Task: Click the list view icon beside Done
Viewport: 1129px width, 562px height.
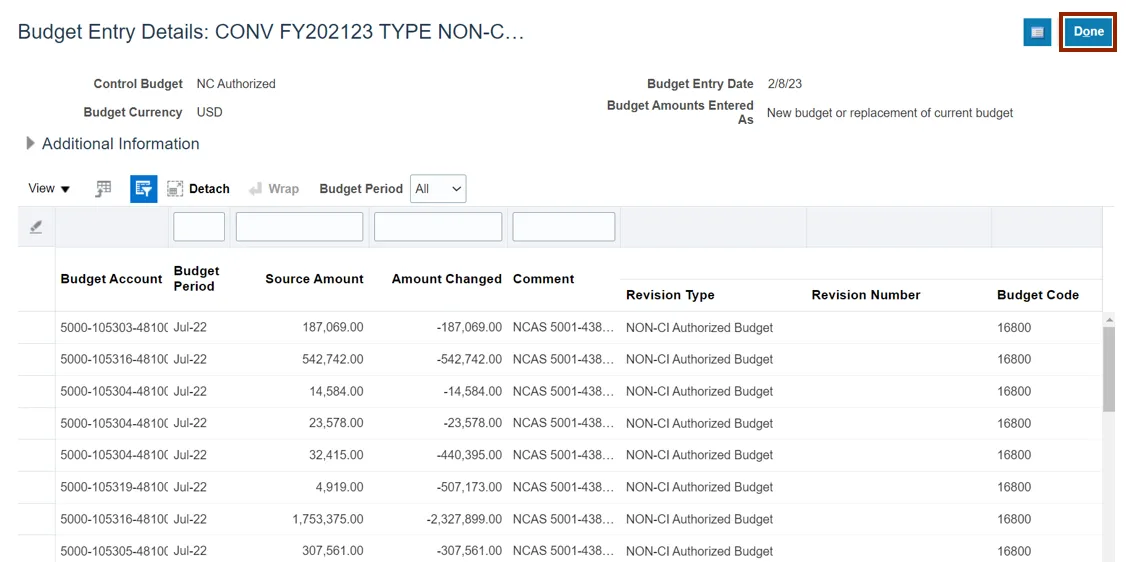Action: tap(1037, 32)
